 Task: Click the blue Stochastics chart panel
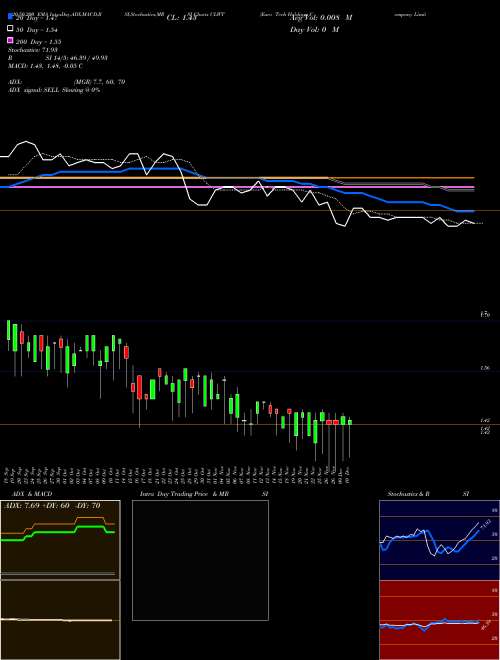coord(439,540)
